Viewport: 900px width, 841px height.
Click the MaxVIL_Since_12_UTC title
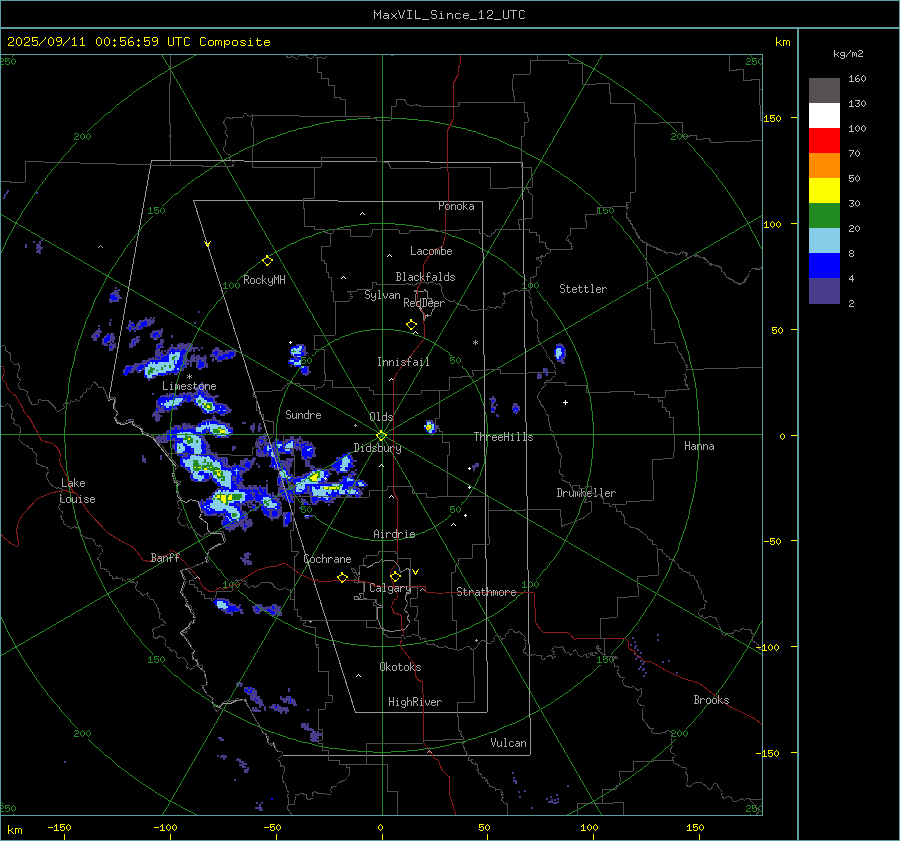point(449,15)
